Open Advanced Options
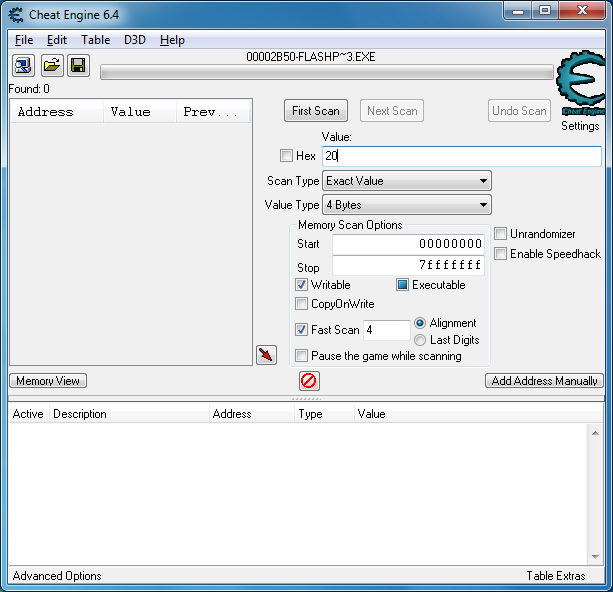Screen dimensions: 613x592 tap(57, 576)
